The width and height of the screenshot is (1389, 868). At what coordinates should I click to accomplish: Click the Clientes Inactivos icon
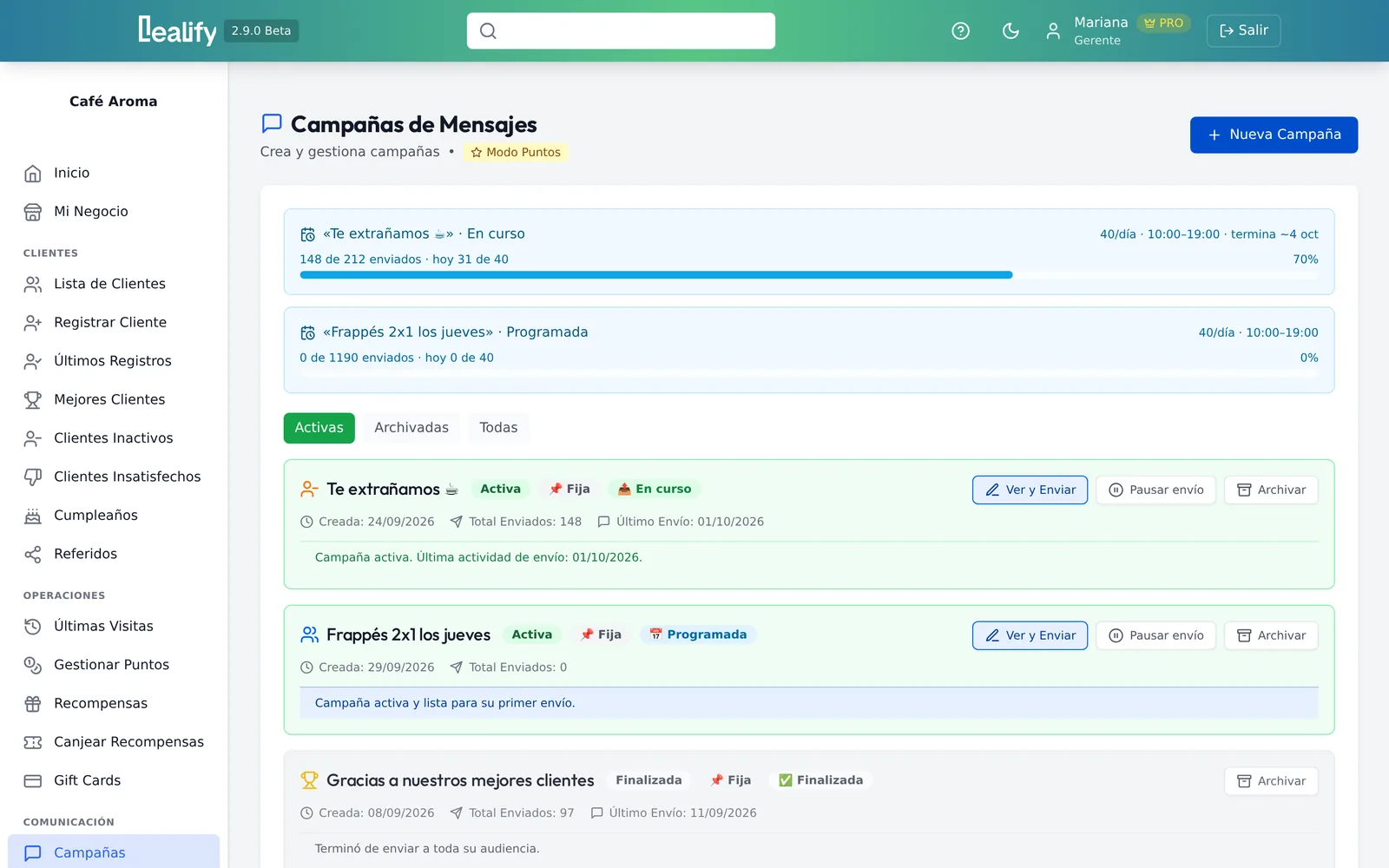click(x=33, y=438)
